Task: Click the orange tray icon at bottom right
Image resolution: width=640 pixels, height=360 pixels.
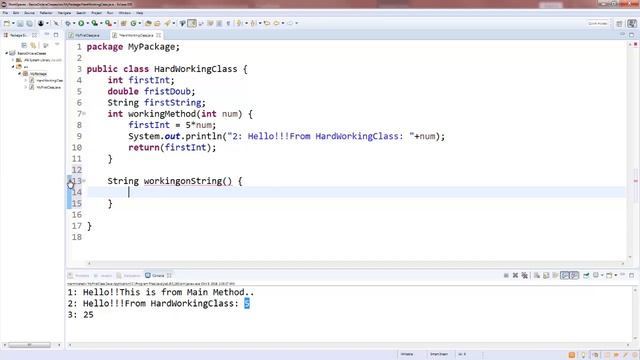Action: point(572,355)
